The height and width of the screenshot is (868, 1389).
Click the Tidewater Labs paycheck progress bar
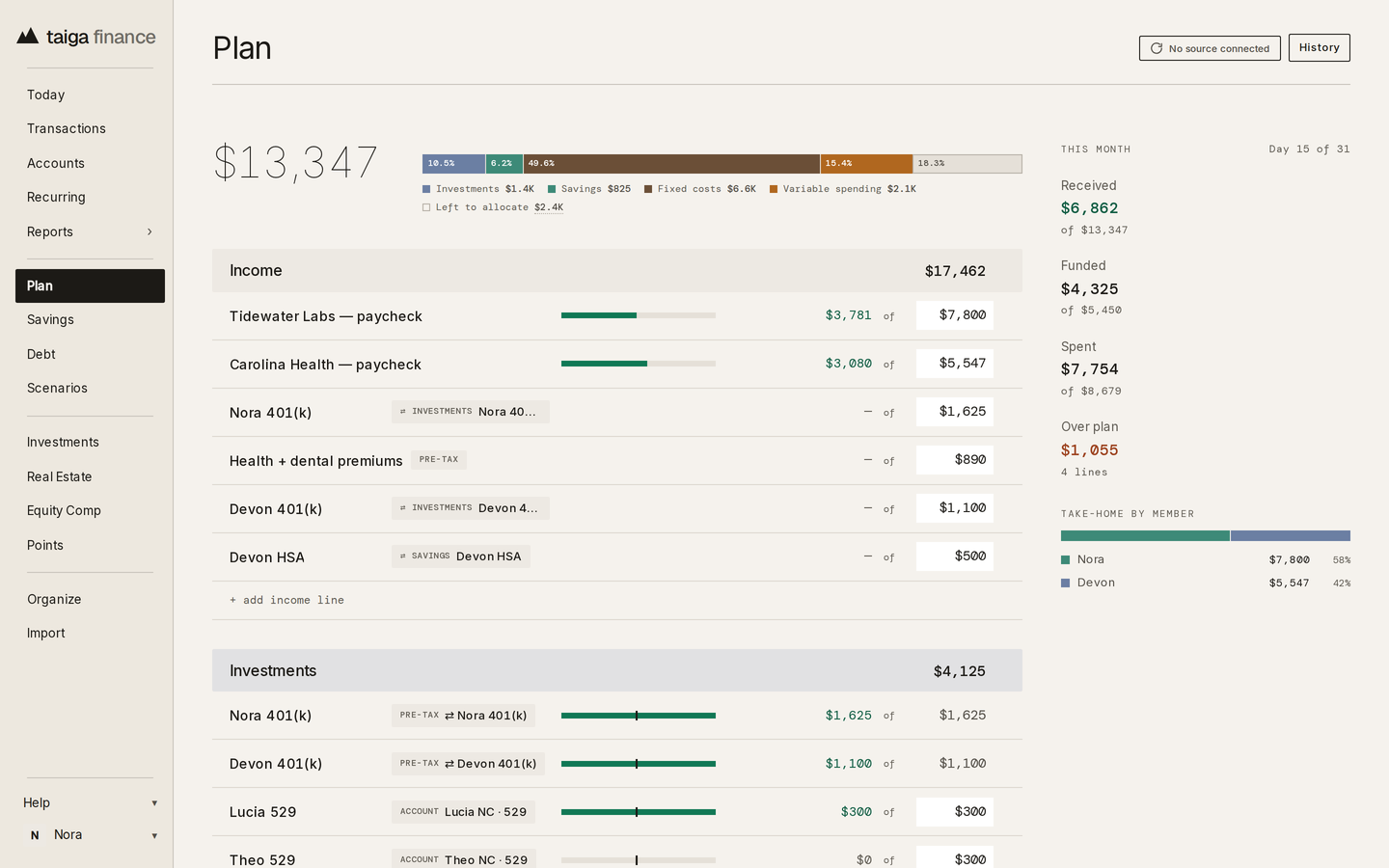(x=639, y=315)
